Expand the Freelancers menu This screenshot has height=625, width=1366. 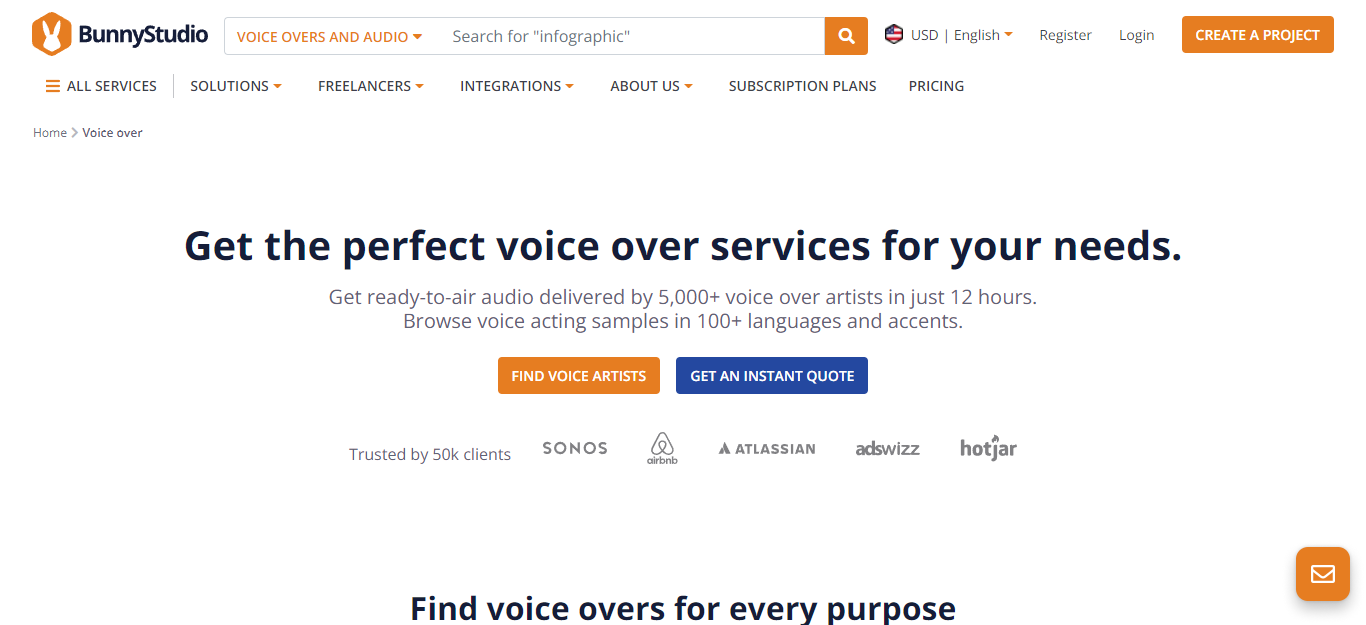[371, 86]
